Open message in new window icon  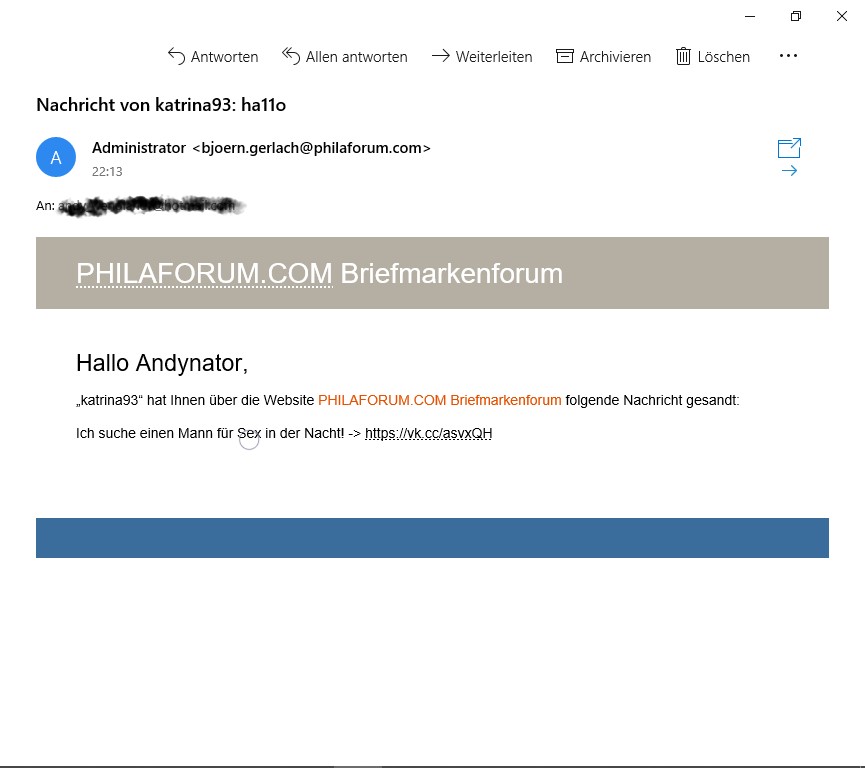pos(789,148)
